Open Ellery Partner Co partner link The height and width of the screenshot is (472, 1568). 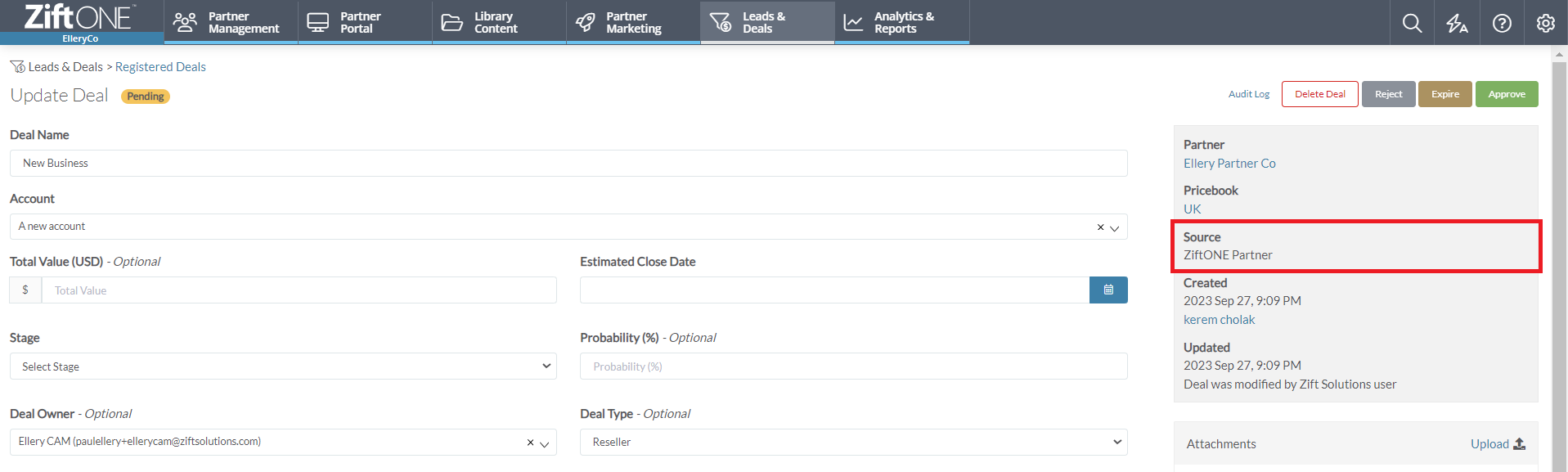tap(1229, 164)
